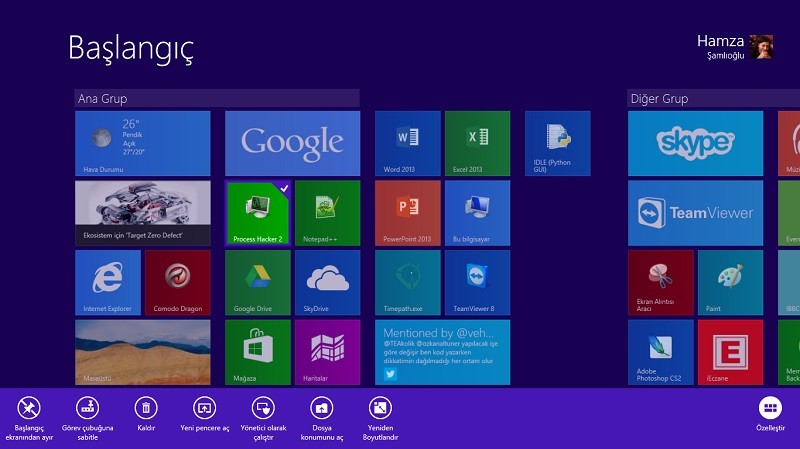Launch the Notepad++ tile
Viewport: 800px width, 449px height.
pyautogui.click(x=328, y=213)
